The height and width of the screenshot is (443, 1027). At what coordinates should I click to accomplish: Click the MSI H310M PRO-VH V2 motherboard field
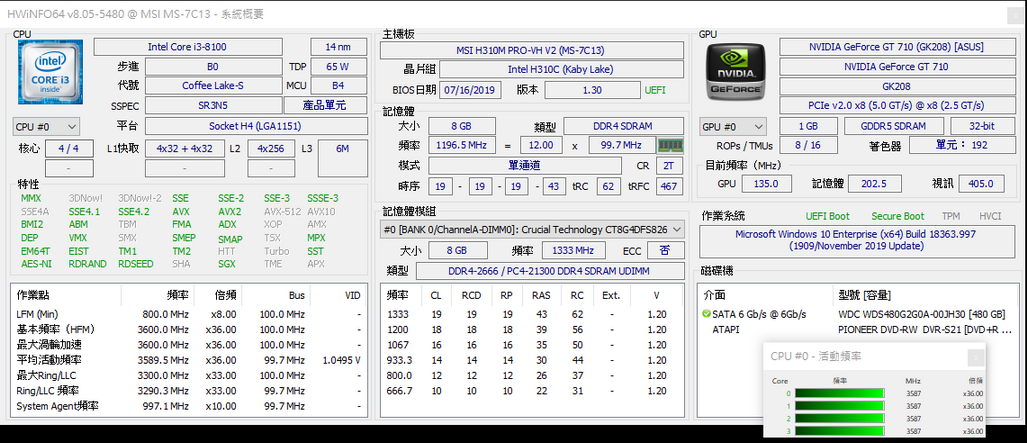[x=531, y=50]
